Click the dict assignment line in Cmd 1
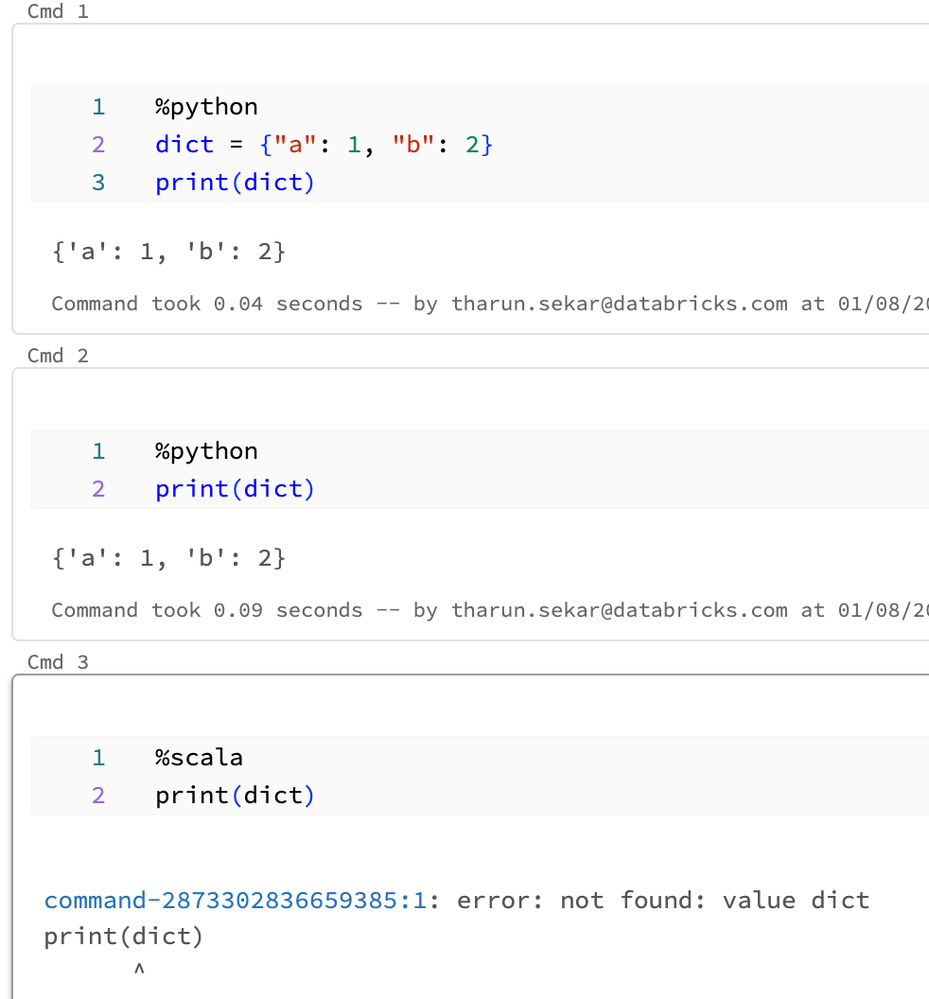Viewport: 929px width, 999px height. [323, 145]
